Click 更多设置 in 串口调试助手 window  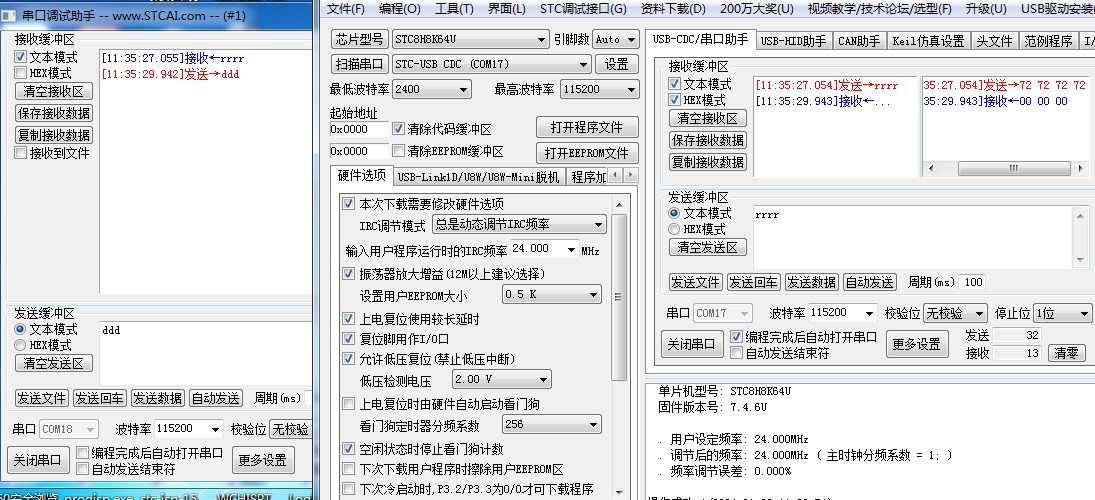tap(263, 460)
